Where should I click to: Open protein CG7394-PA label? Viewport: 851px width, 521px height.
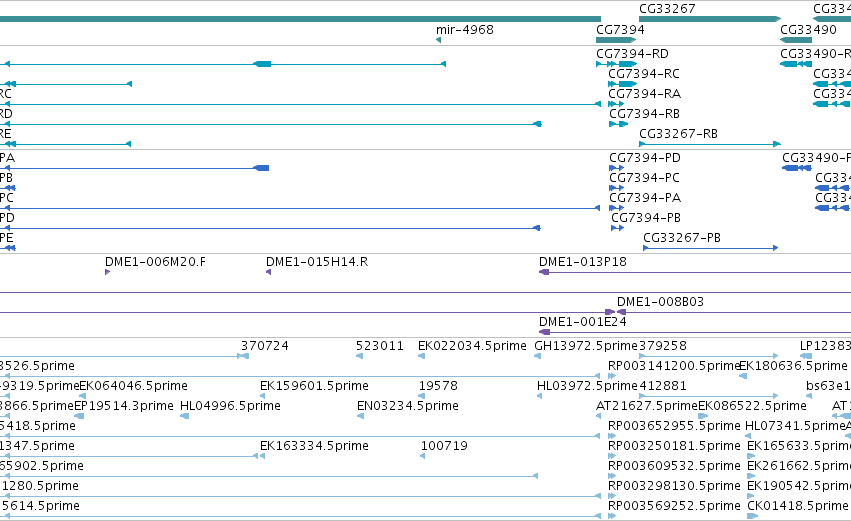click(x=645, y=198)
